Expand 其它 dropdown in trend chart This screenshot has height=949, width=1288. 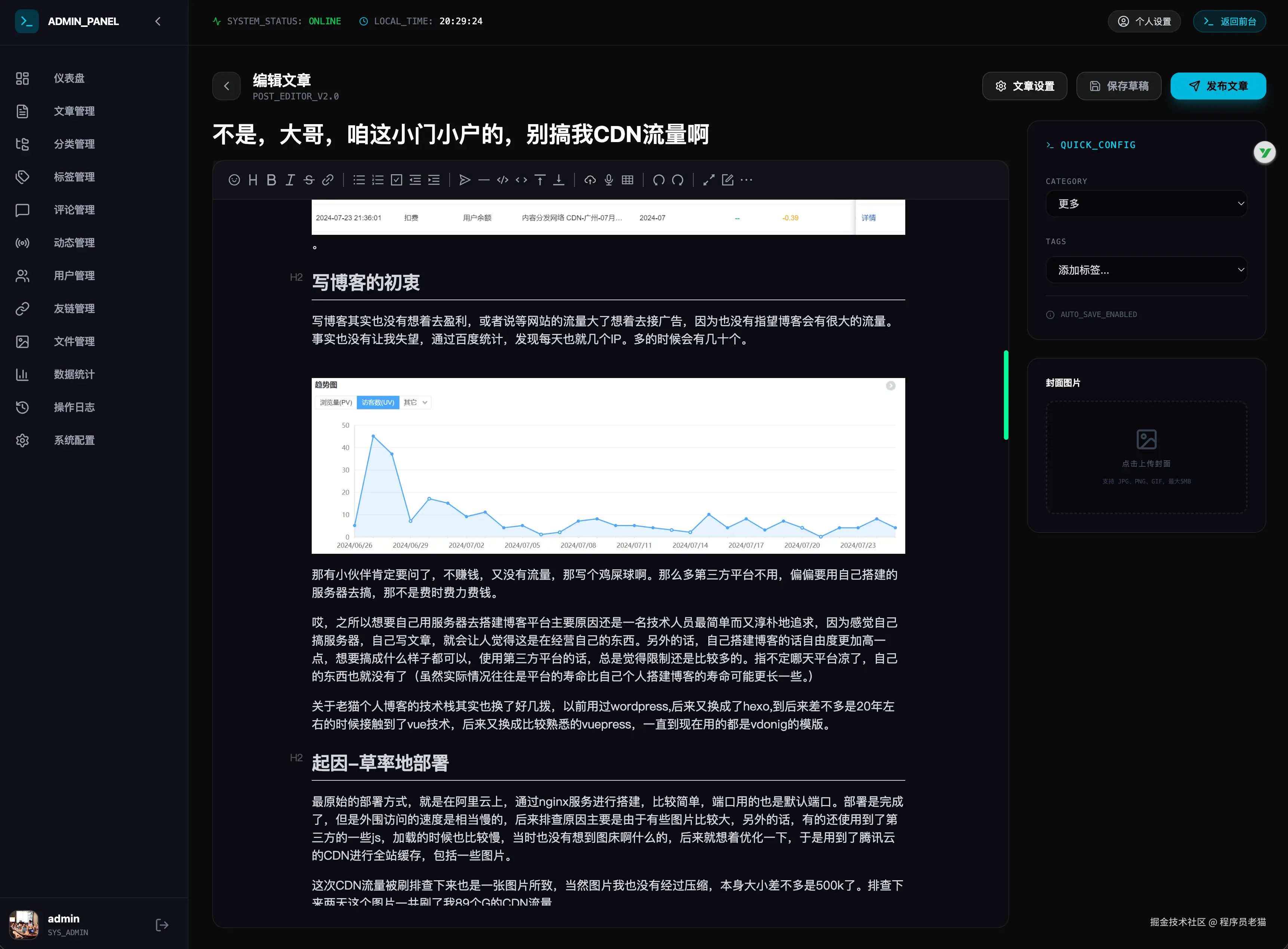[415, 402]
